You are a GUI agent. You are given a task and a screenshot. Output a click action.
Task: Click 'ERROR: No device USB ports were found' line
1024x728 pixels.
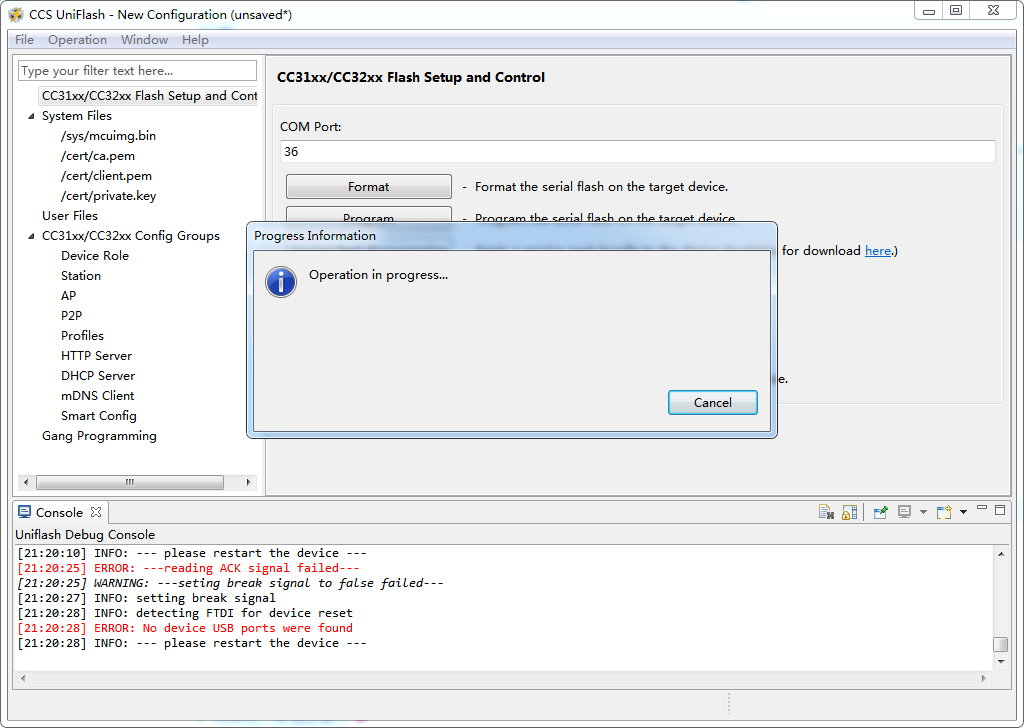[x=185, y=628]
